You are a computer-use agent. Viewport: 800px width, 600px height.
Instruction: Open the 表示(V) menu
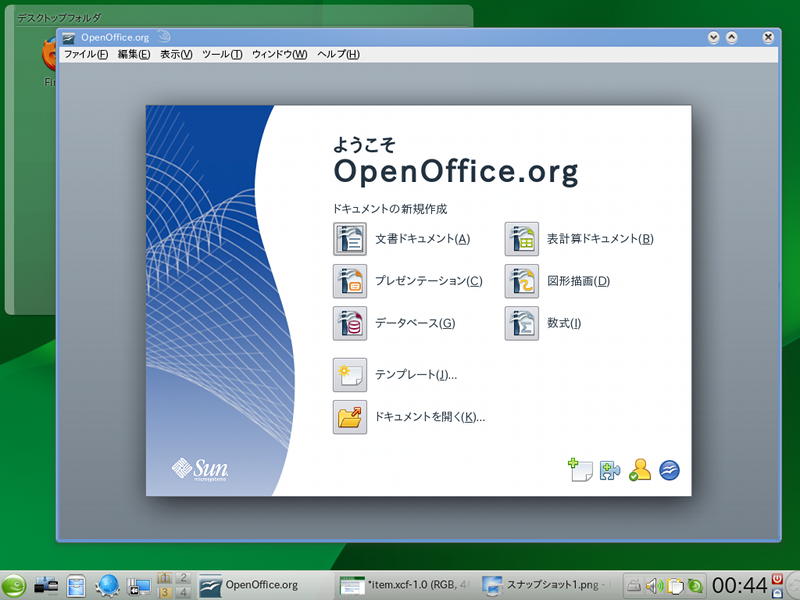176,54
